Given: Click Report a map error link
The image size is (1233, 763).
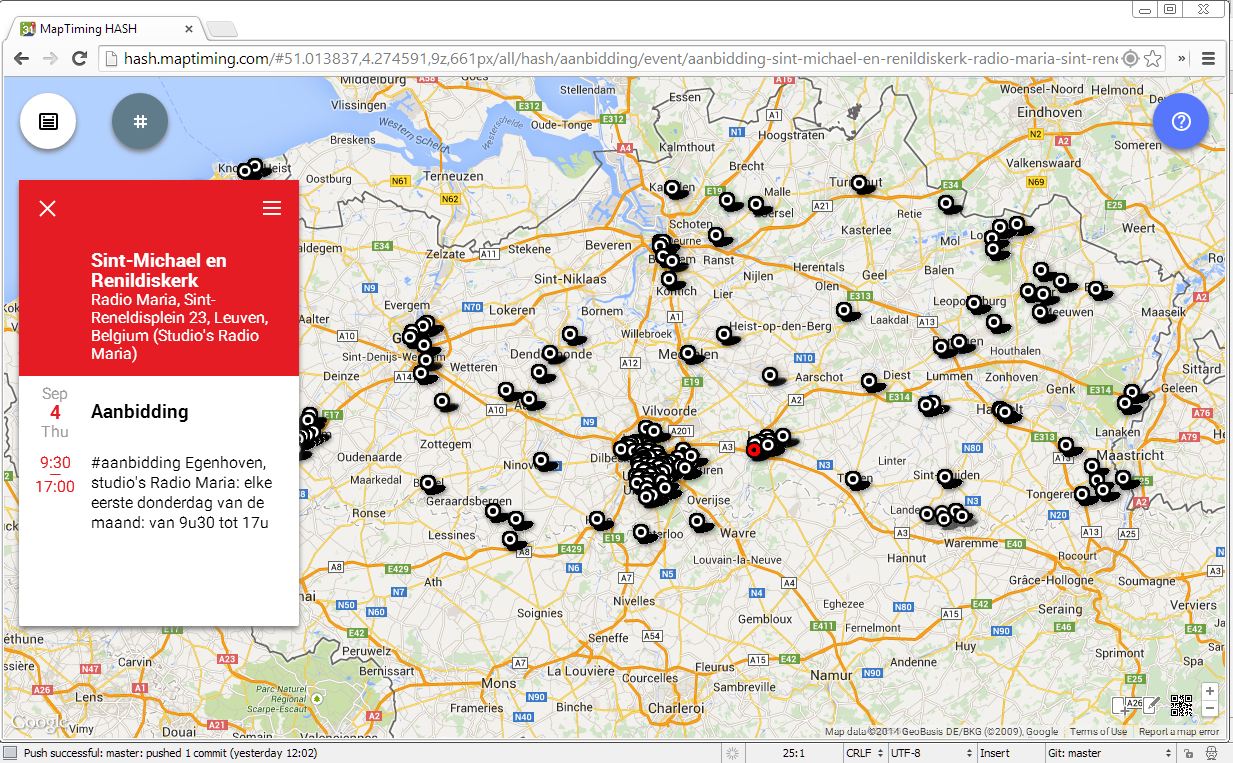Looking at the screenshot, I should 1179,731.
